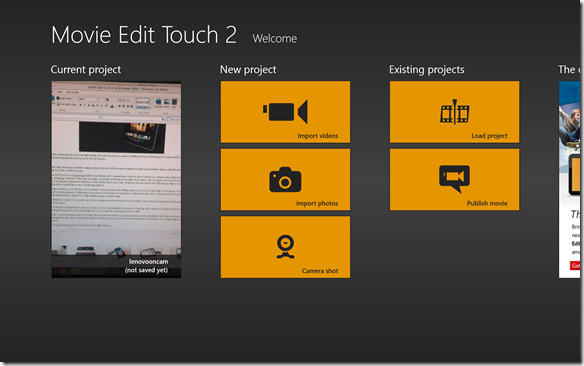
Task: Click the Load project film strip icon
Action: click(454, 112)
